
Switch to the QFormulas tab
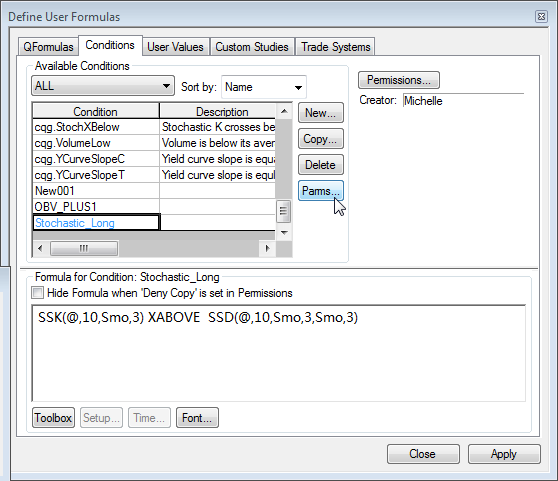[x=48, y=47]
